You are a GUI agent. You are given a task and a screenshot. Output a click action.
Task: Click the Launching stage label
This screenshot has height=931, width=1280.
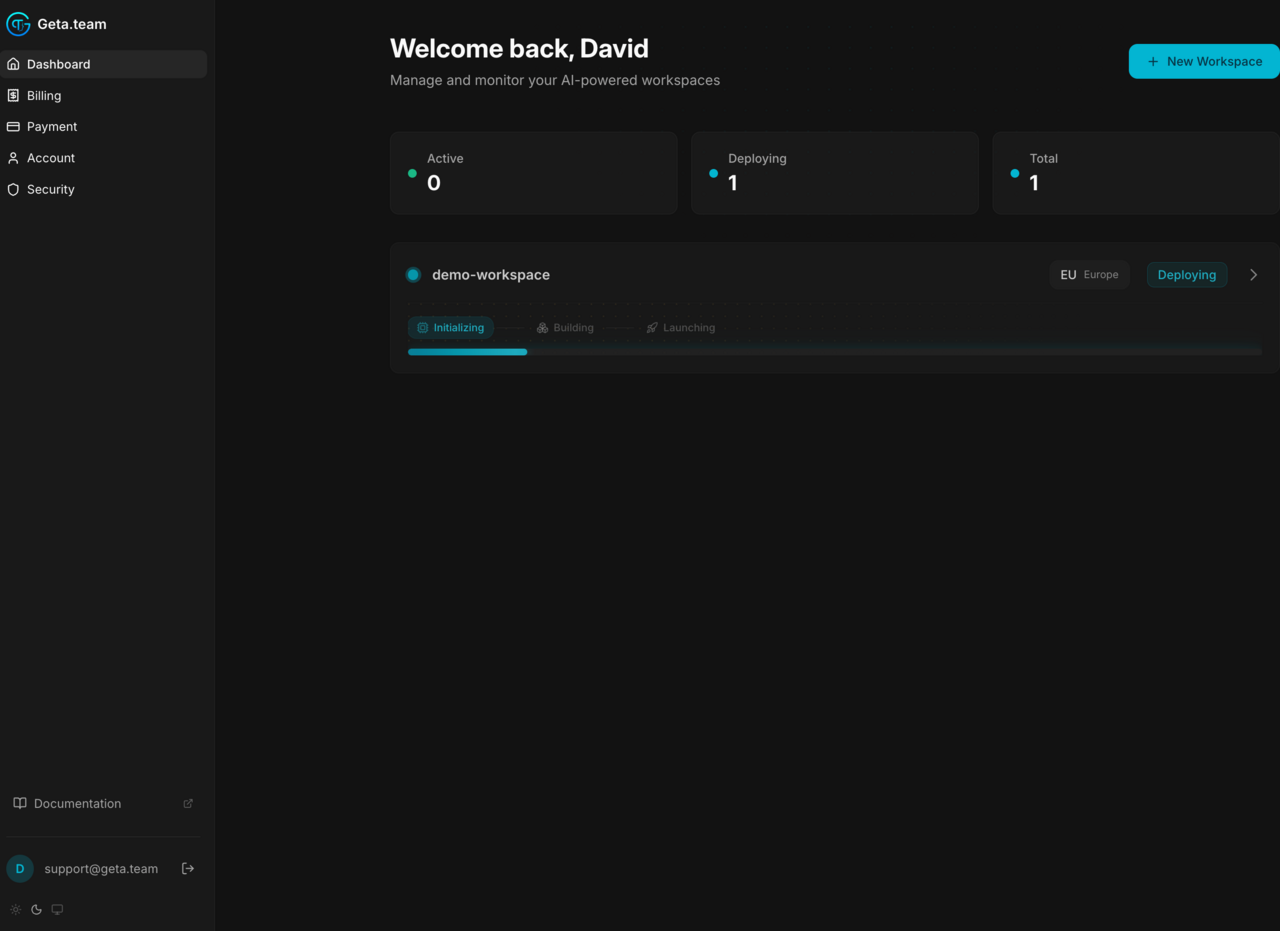[x=689, y=328]
